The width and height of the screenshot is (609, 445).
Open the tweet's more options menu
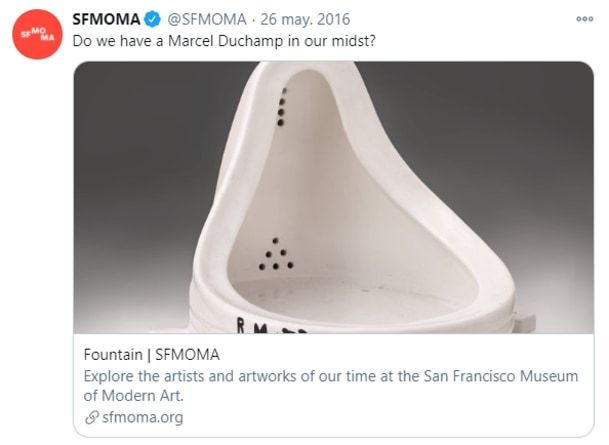[584, 19]
